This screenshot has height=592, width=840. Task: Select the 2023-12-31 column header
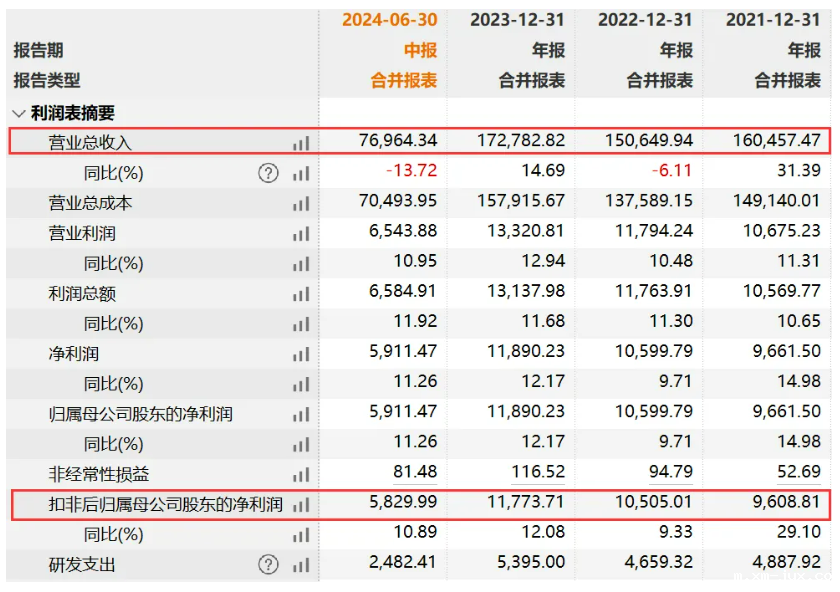coord(517,20)
